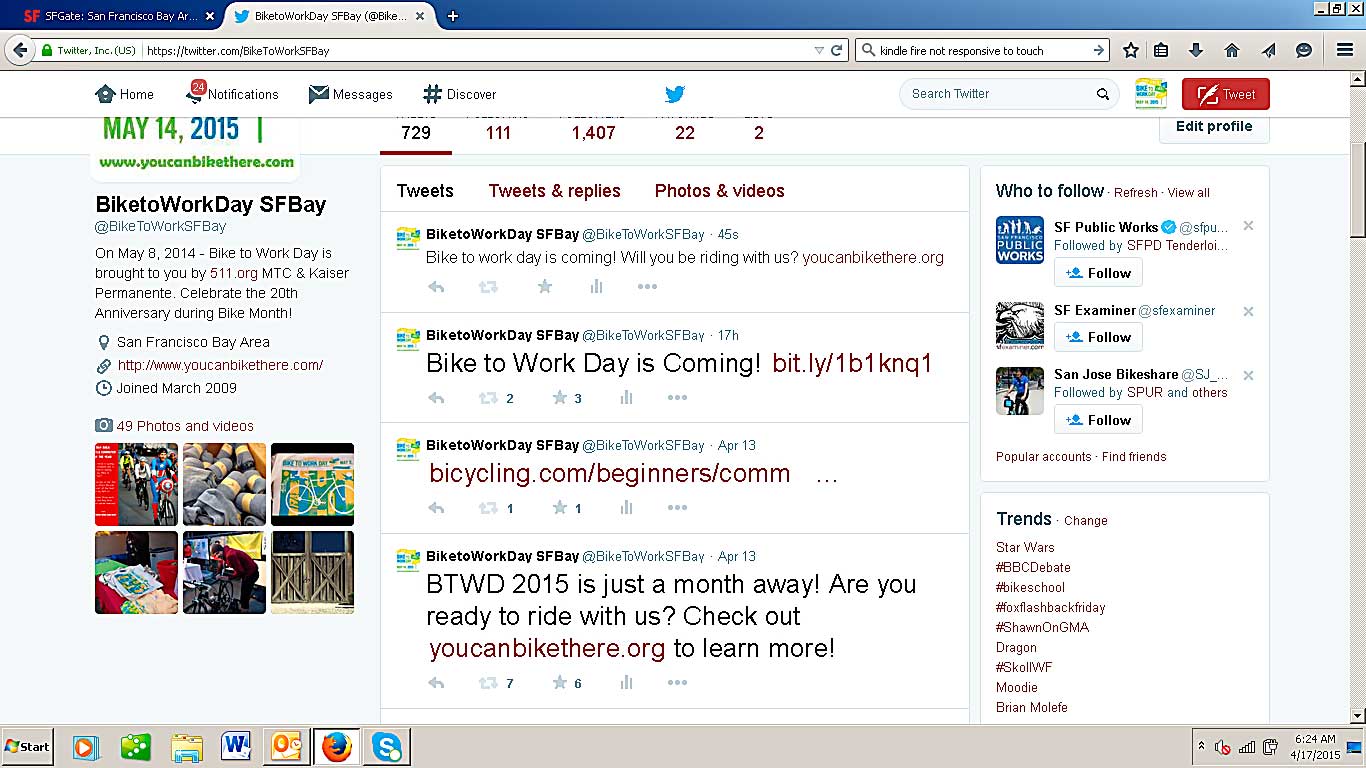The height and width of the screenshot is (768, 1366).
Task: Click the red Tweet compose button
Action: [x=1226, y=94]
